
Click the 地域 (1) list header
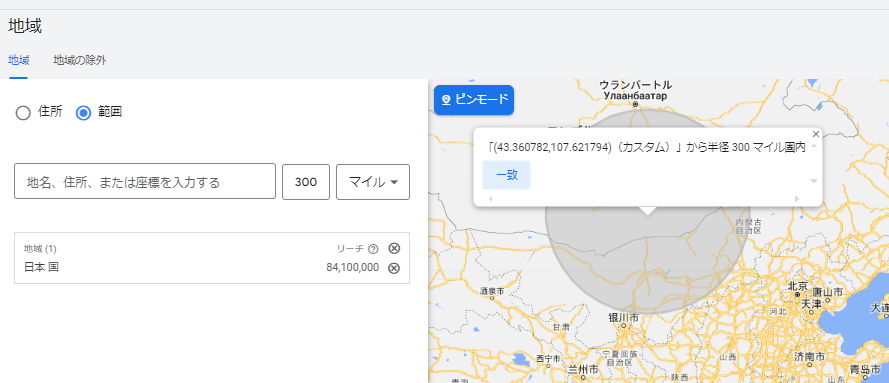[40, 248]
